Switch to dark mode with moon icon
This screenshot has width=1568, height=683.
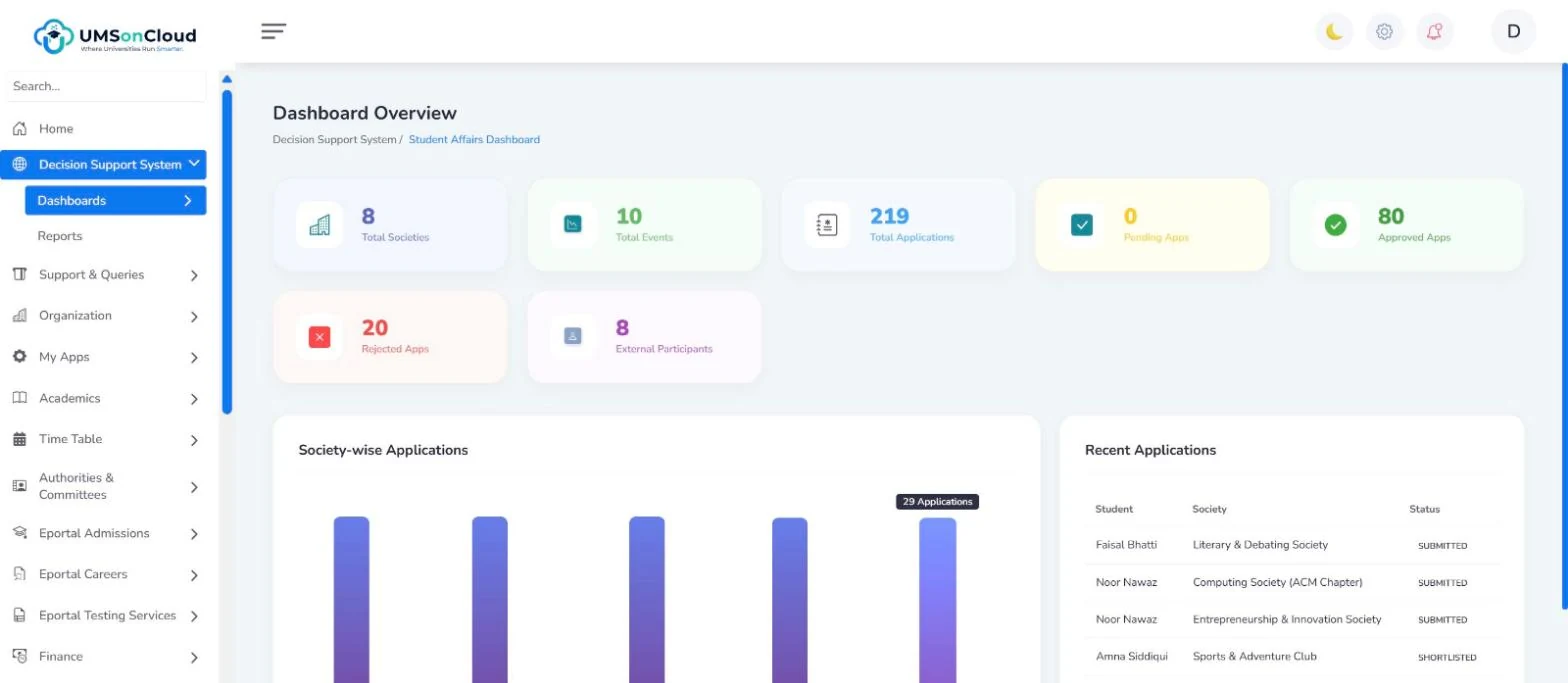(x=1334, y=32)
